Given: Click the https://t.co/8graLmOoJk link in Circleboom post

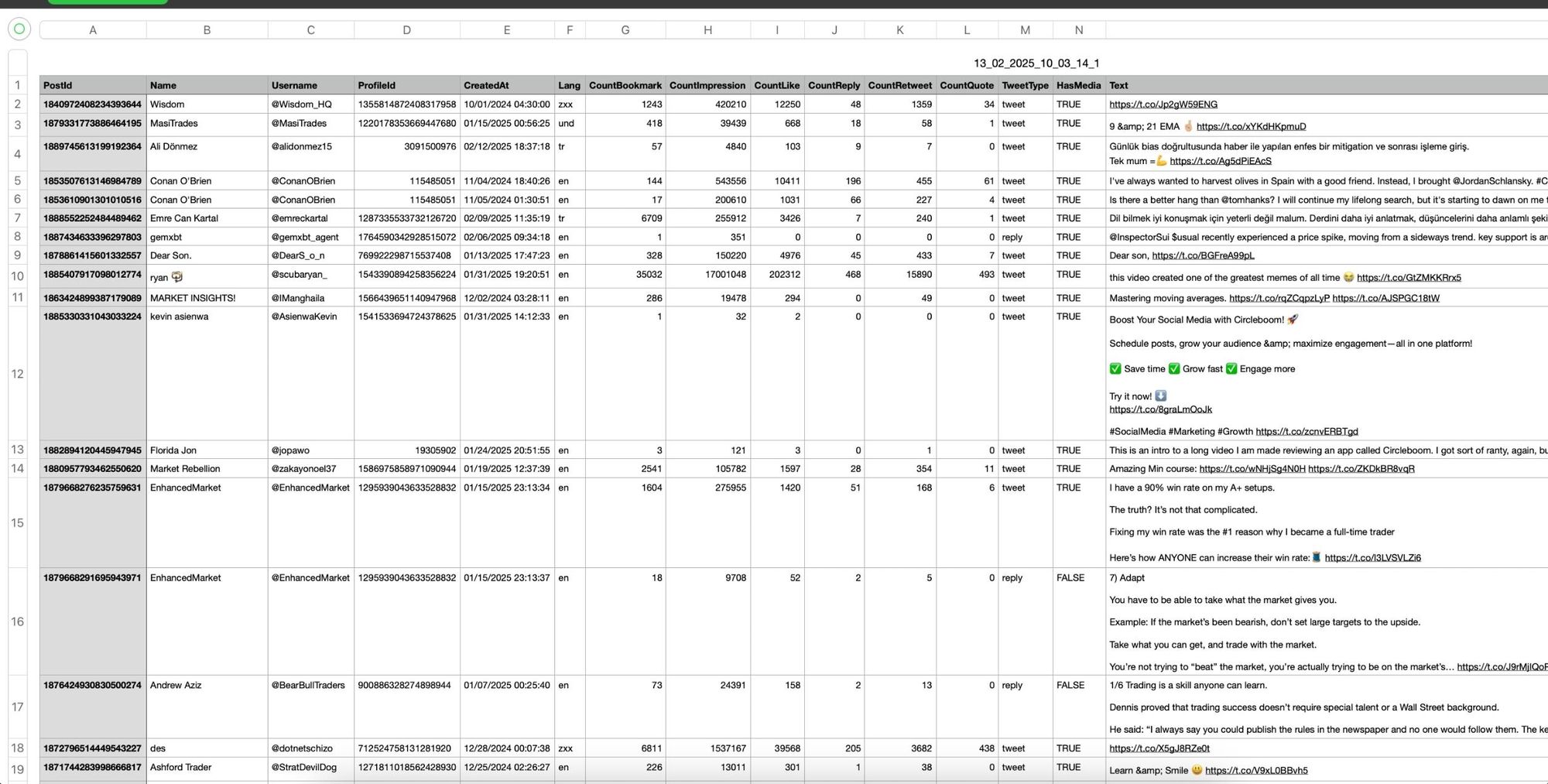Looking at the screenshot, I should [1159, 409].
